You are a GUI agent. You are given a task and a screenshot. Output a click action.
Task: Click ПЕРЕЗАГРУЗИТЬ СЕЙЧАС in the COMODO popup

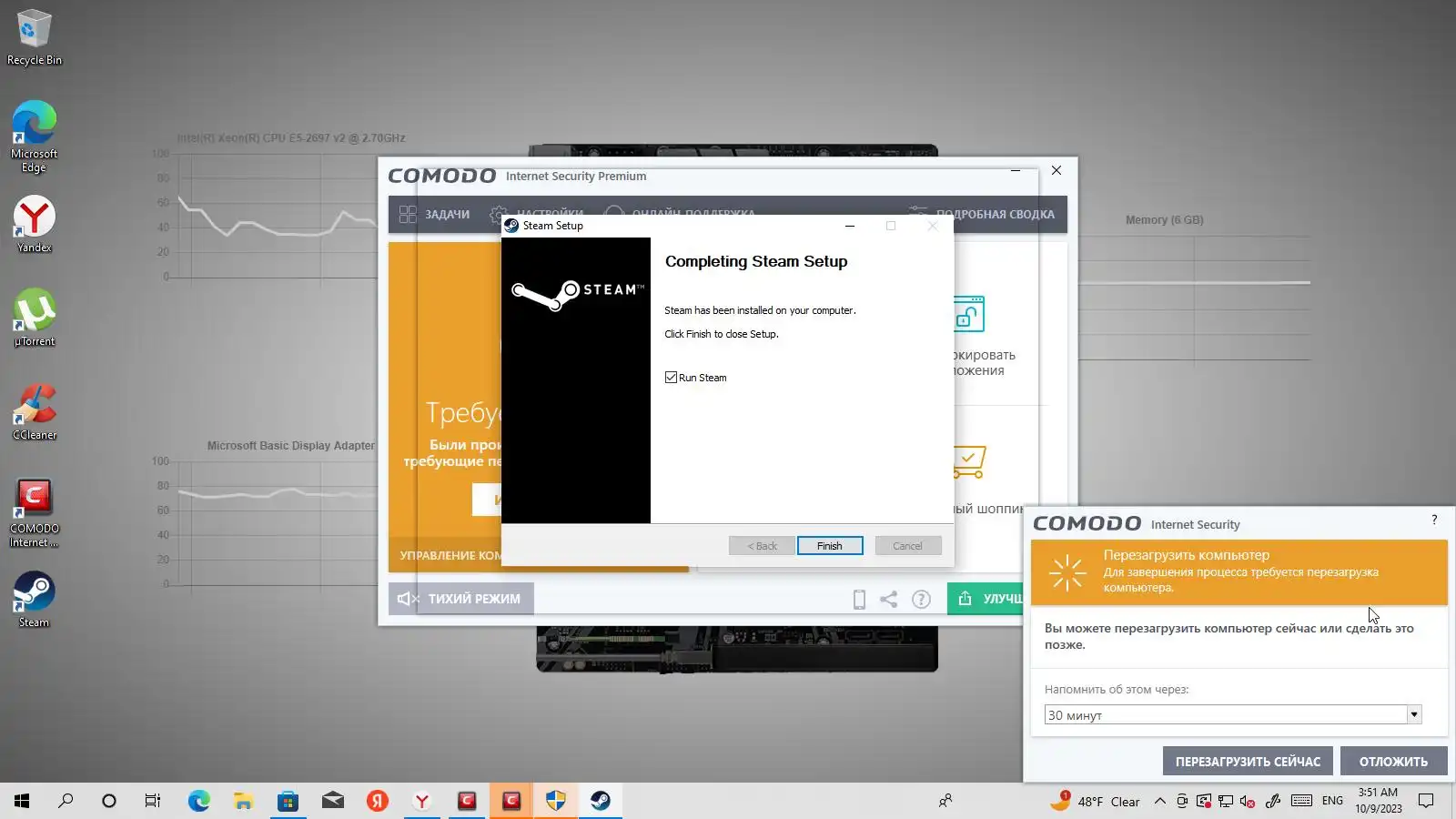point(1248,762)
